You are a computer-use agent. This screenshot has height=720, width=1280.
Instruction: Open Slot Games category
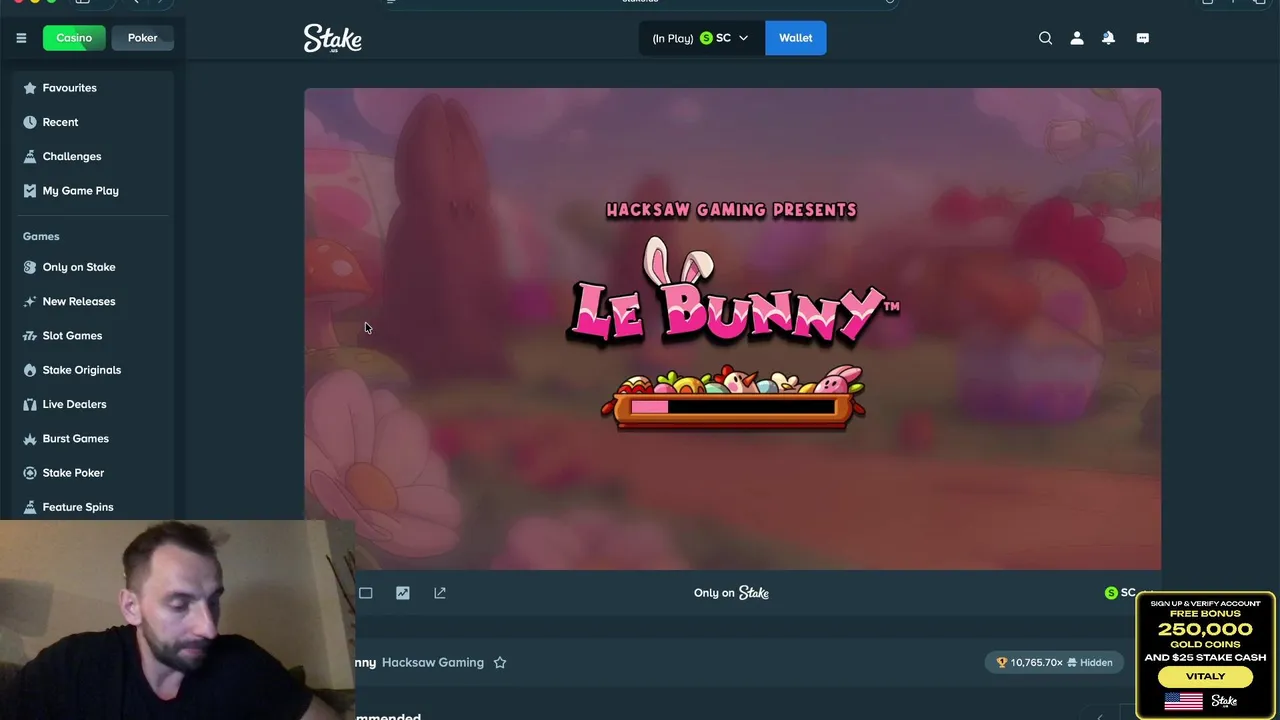(x=94, y=335)
